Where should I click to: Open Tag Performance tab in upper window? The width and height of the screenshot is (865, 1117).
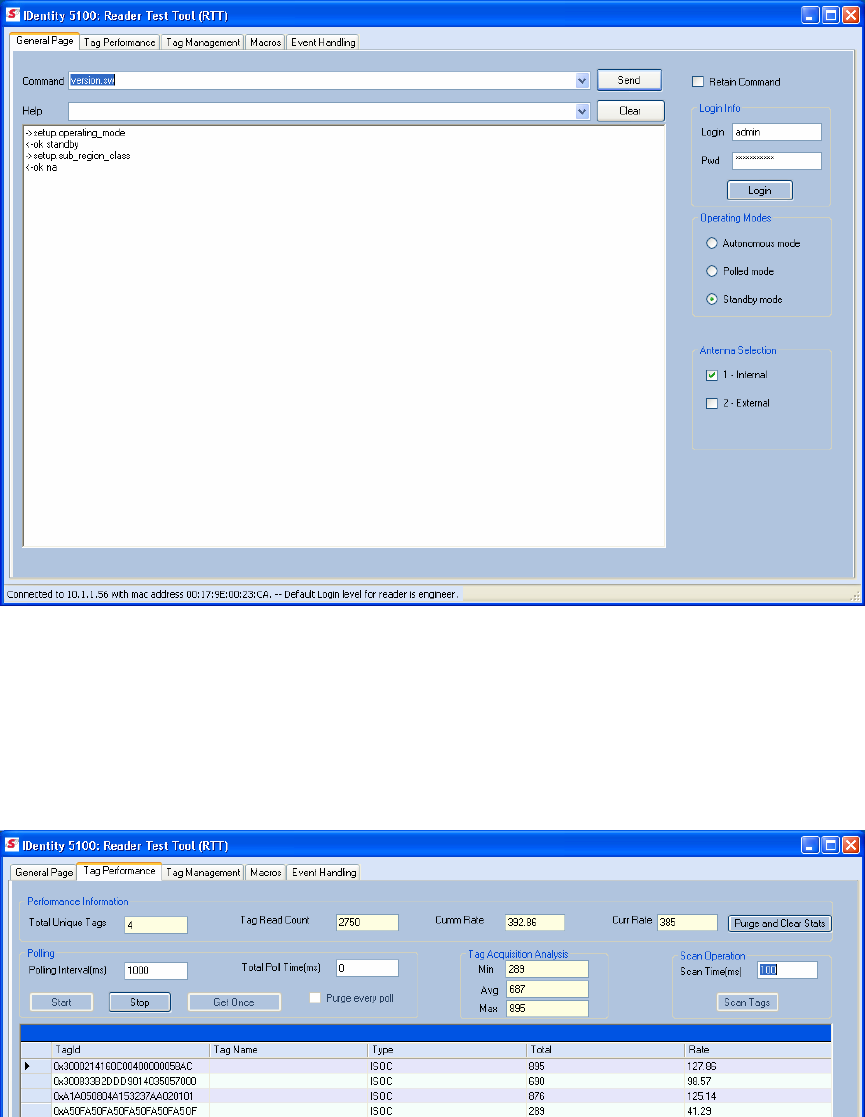coord(119,42)
